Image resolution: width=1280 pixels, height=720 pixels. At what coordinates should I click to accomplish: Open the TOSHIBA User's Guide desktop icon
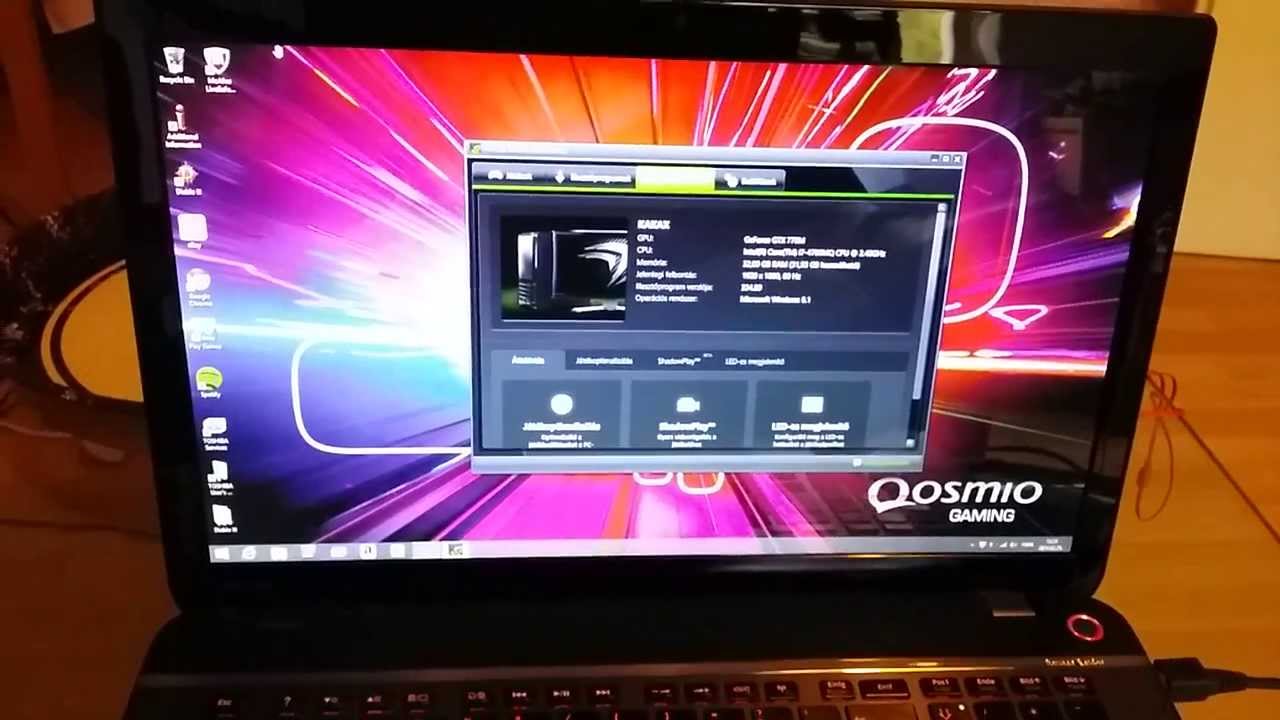coord(219,481)
